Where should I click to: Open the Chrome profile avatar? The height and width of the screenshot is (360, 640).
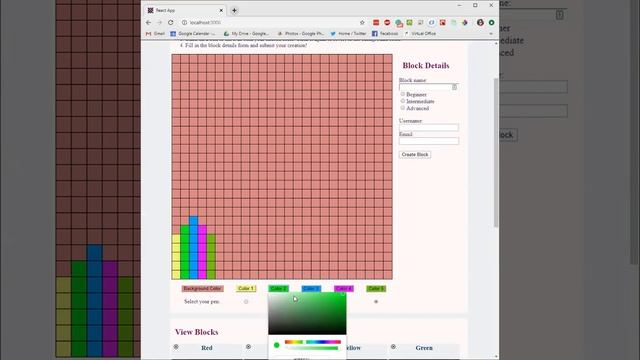coord(480,22)
